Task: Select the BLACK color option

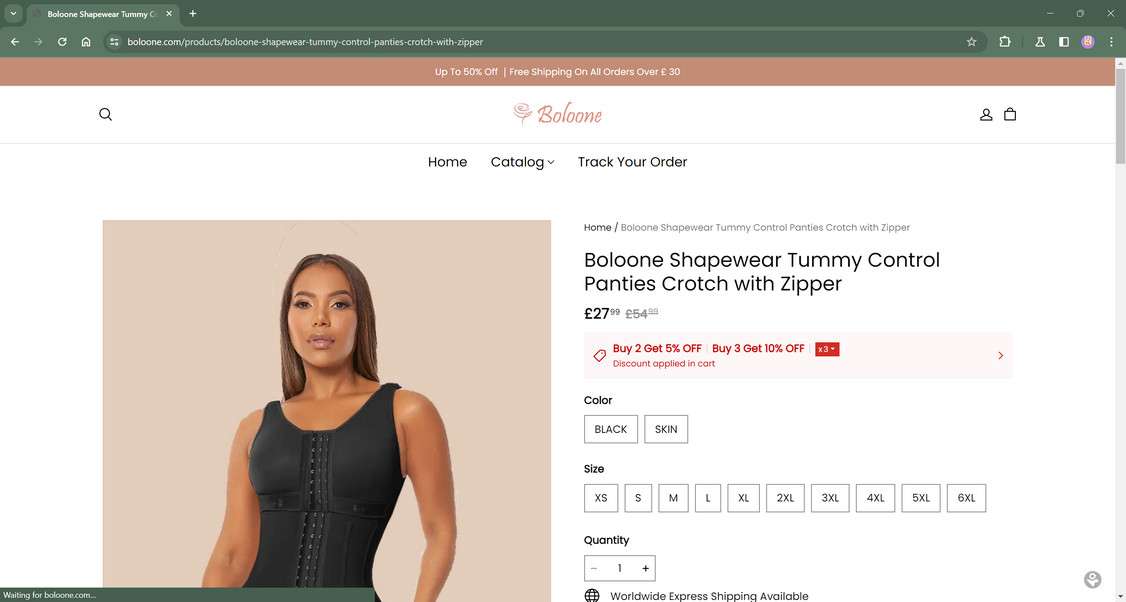Action: click(610, 429)
